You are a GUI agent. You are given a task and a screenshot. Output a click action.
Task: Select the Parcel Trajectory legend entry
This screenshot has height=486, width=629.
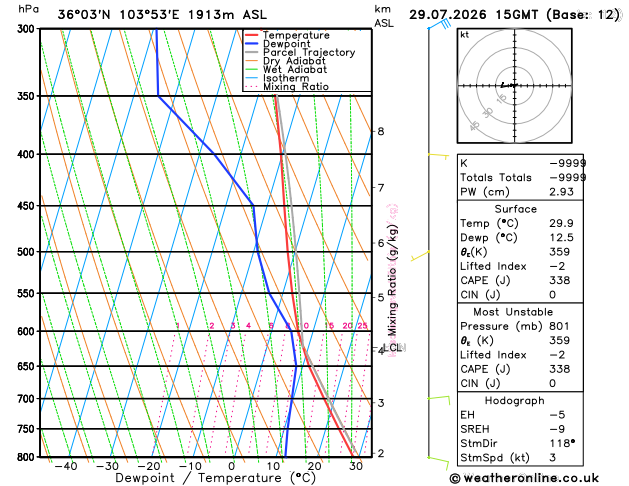[300, 53]
